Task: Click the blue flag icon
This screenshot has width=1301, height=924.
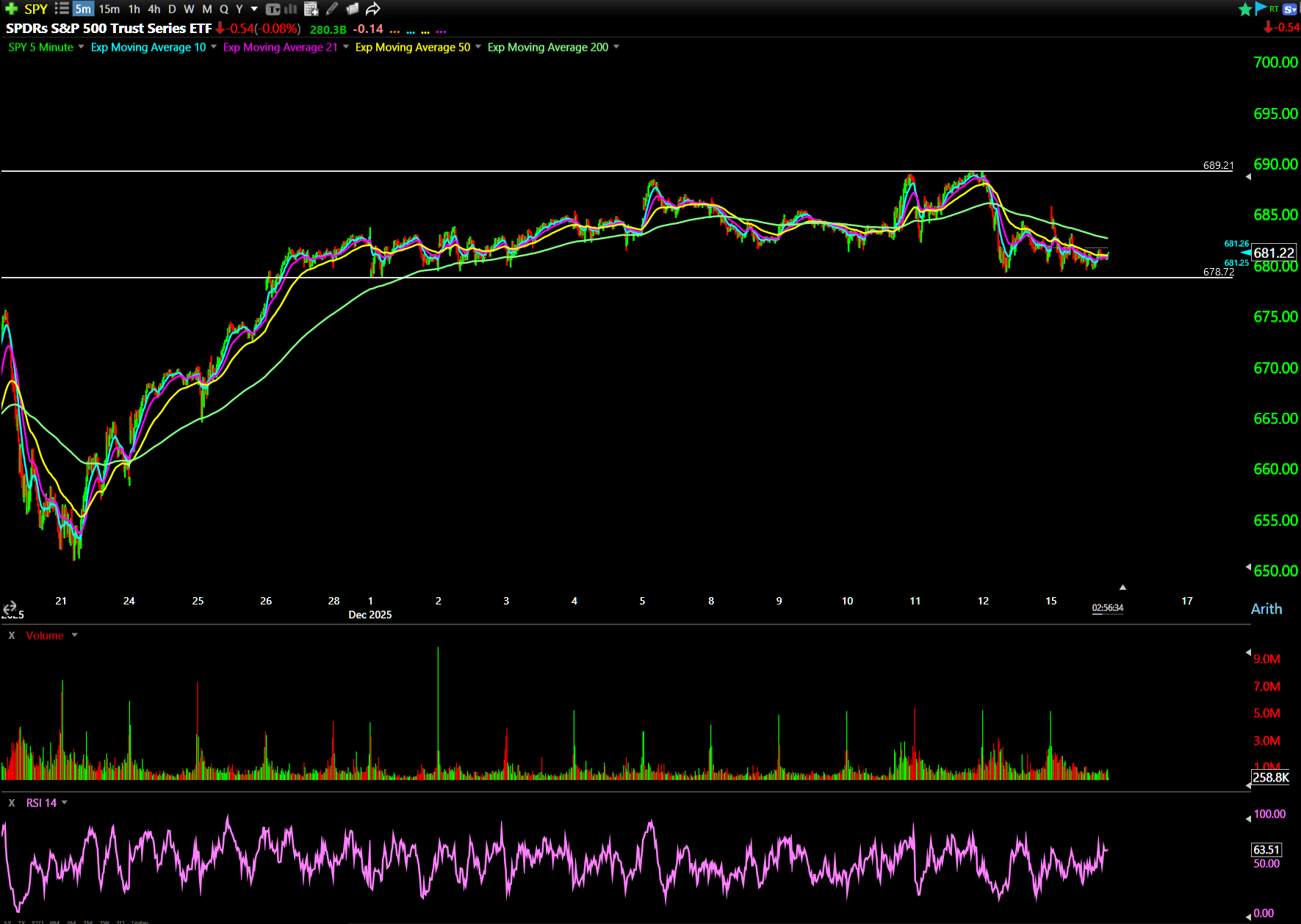Action: coord(1261,9)
